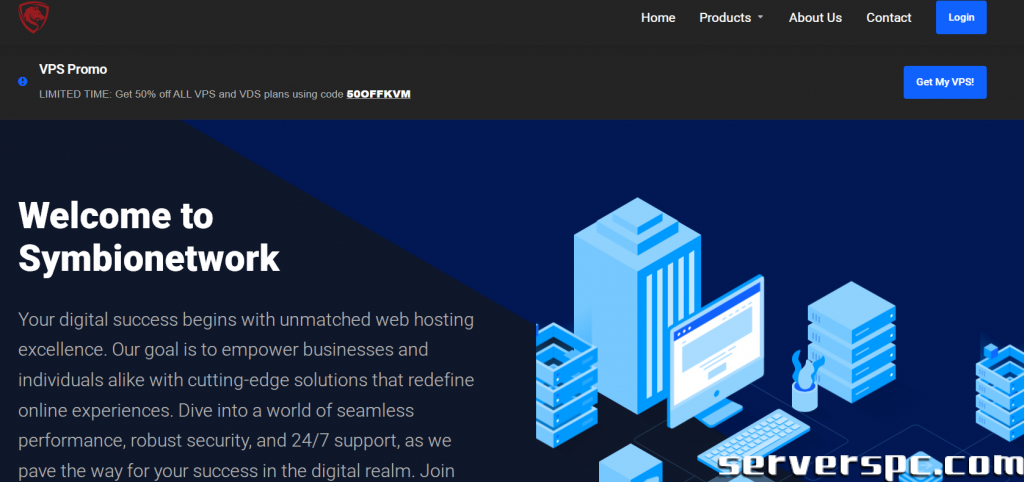
Task: Open the Products menu
Action: [725, 18]
